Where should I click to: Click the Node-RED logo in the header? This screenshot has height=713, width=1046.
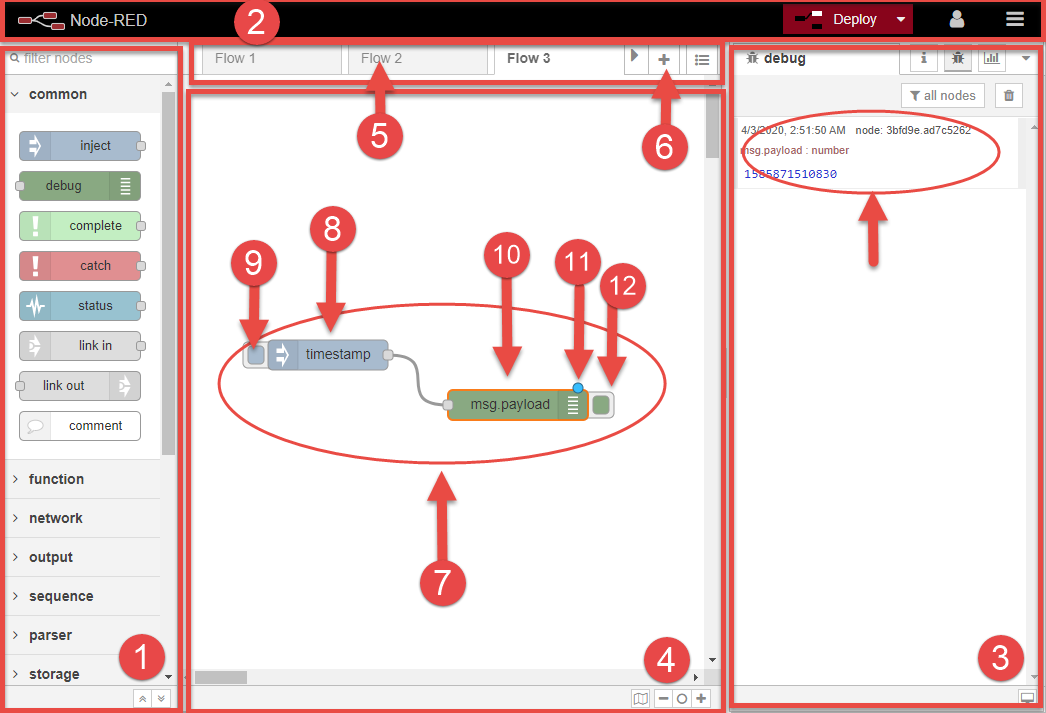click(x=41, y=21)
